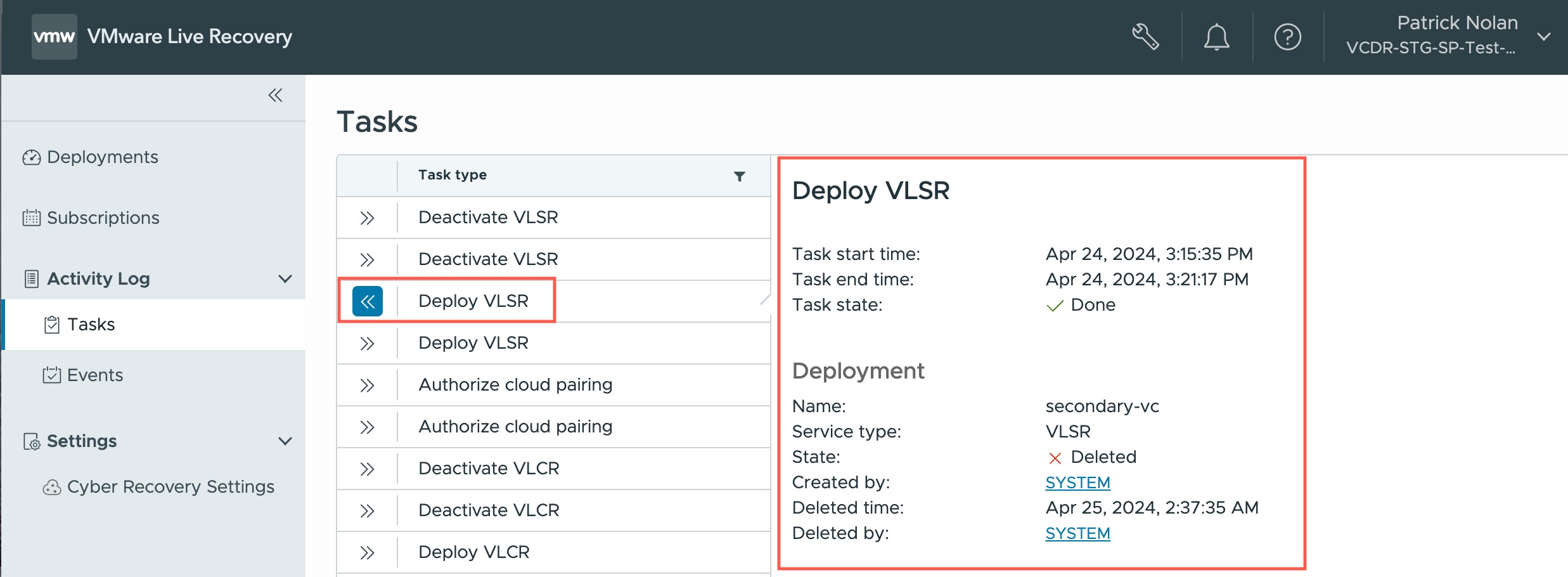The width and height of the screenshot is (1568, 577).
Task: Click the Settings gear-page icon
Action: point(32,441)
